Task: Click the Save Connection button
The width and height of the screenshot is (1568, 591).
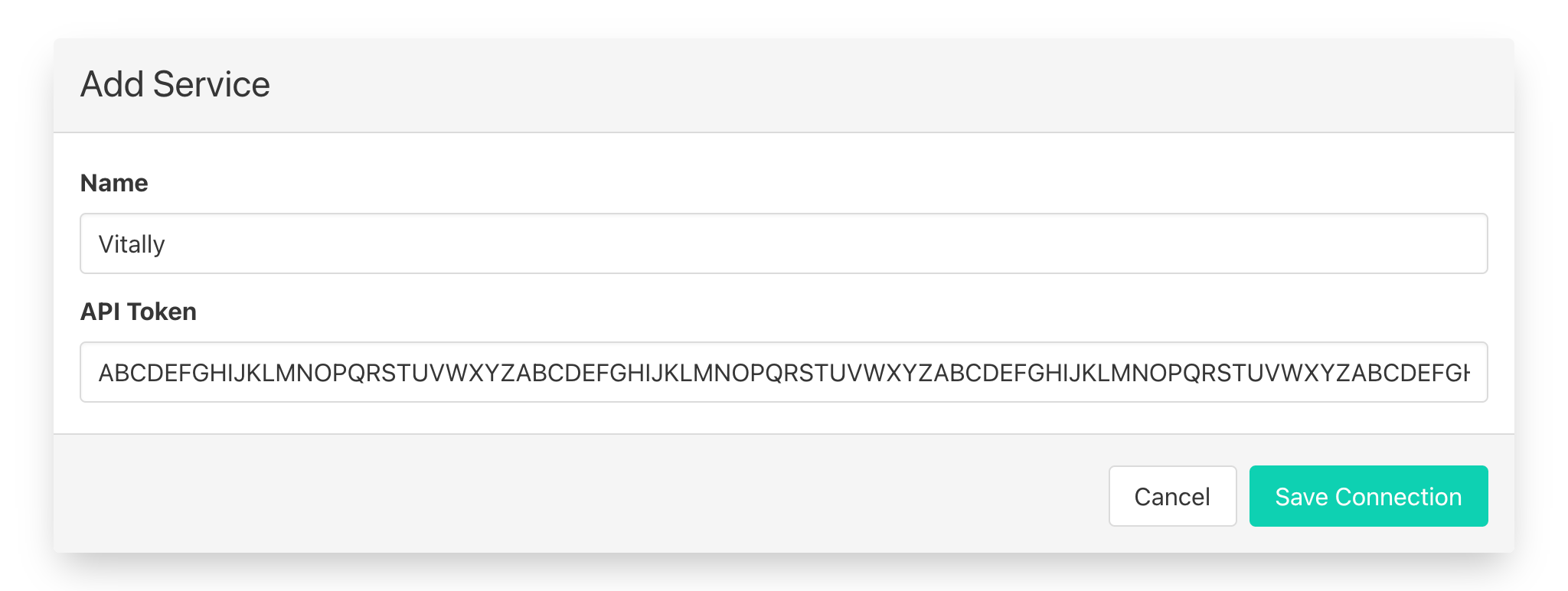Action: click(x=1368, y=496)
